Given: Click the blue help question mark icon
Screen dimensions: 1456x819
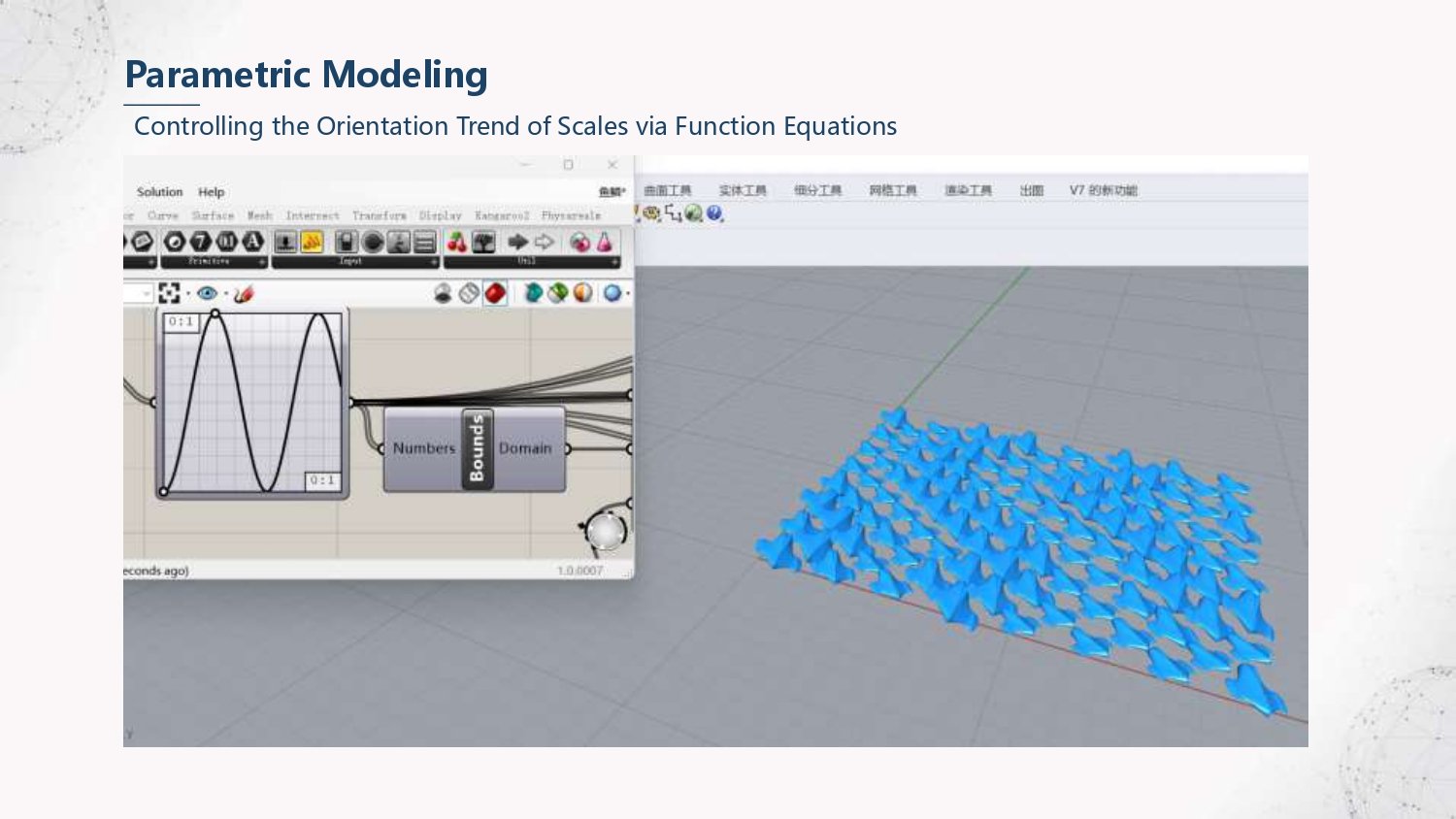Looking at the screenshot, I should tap(715, 213).
